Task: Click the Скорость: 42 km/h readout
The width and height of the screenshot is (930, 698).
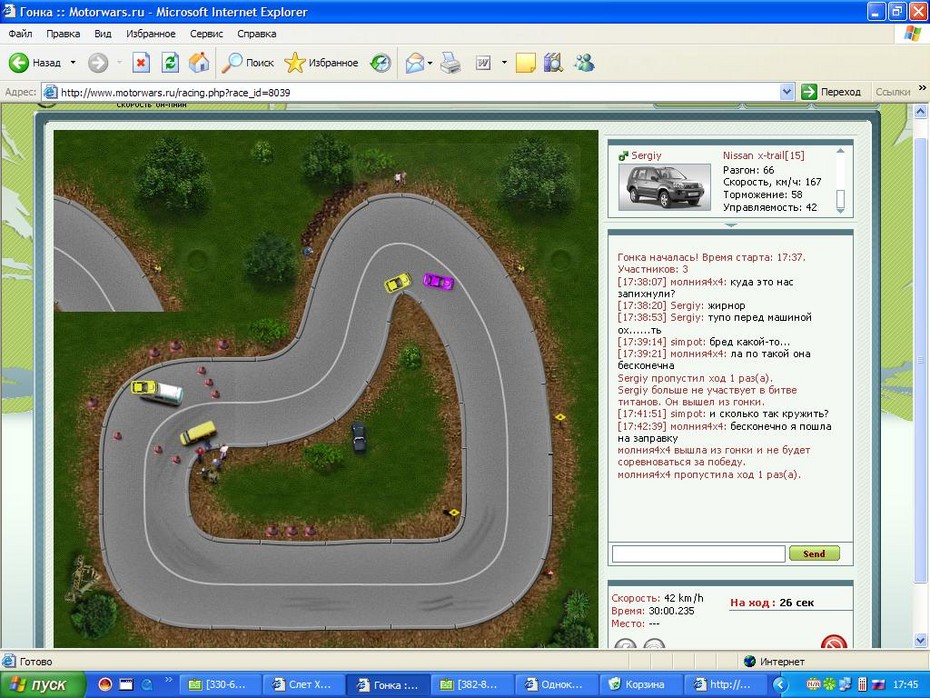Action: pos(657,598)
